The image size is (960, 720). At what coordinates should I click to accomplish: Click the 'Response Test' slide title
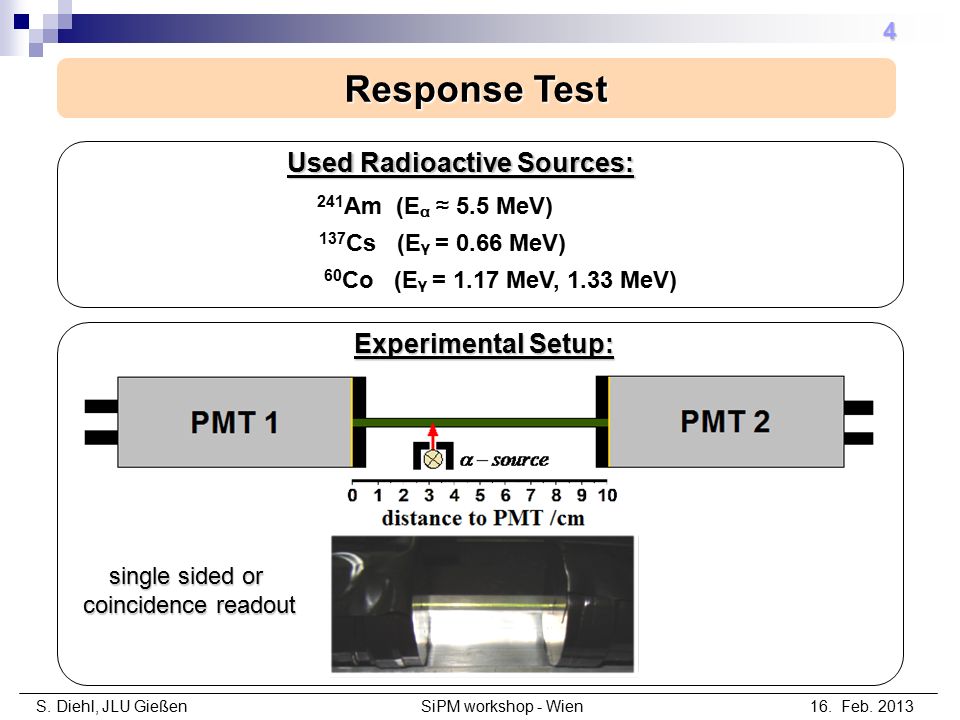coord(476,89)
